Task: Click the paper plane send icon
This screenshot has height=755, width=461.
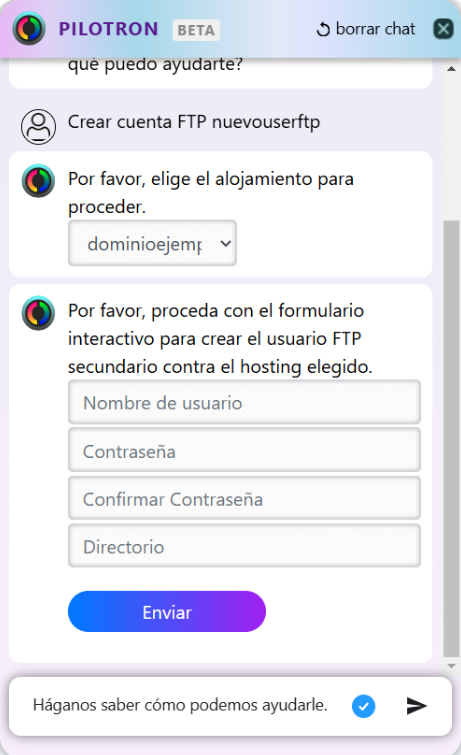Action: coord(416,705)
